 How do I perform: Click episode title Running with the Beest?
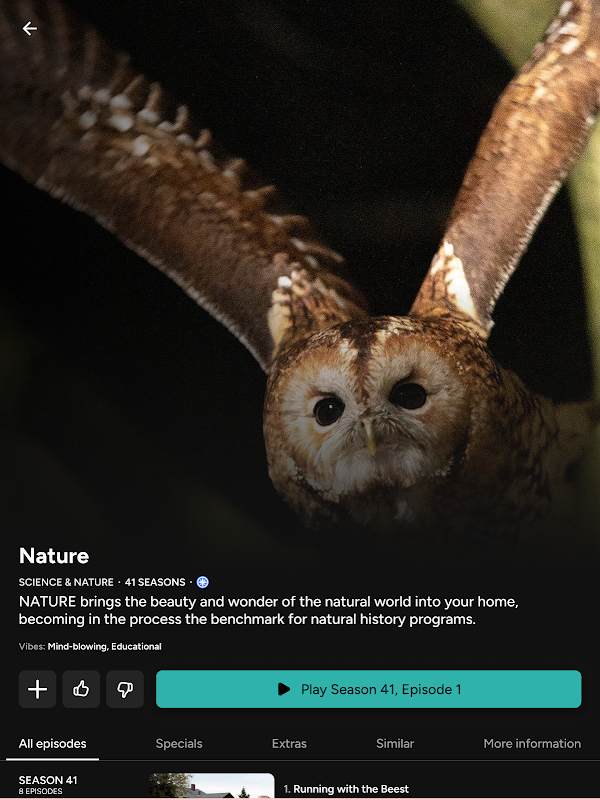[x=351, y=789]
